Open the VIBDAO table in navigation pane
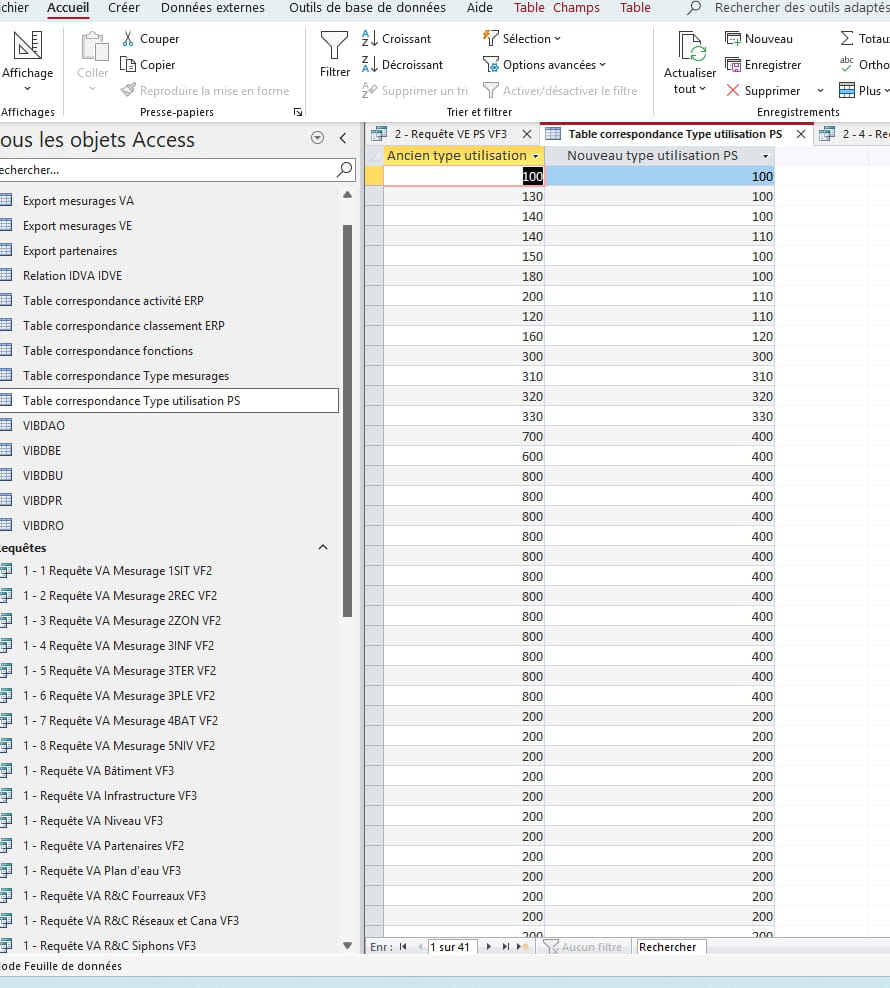Screen dimensions: 890x988 point(44,426)
